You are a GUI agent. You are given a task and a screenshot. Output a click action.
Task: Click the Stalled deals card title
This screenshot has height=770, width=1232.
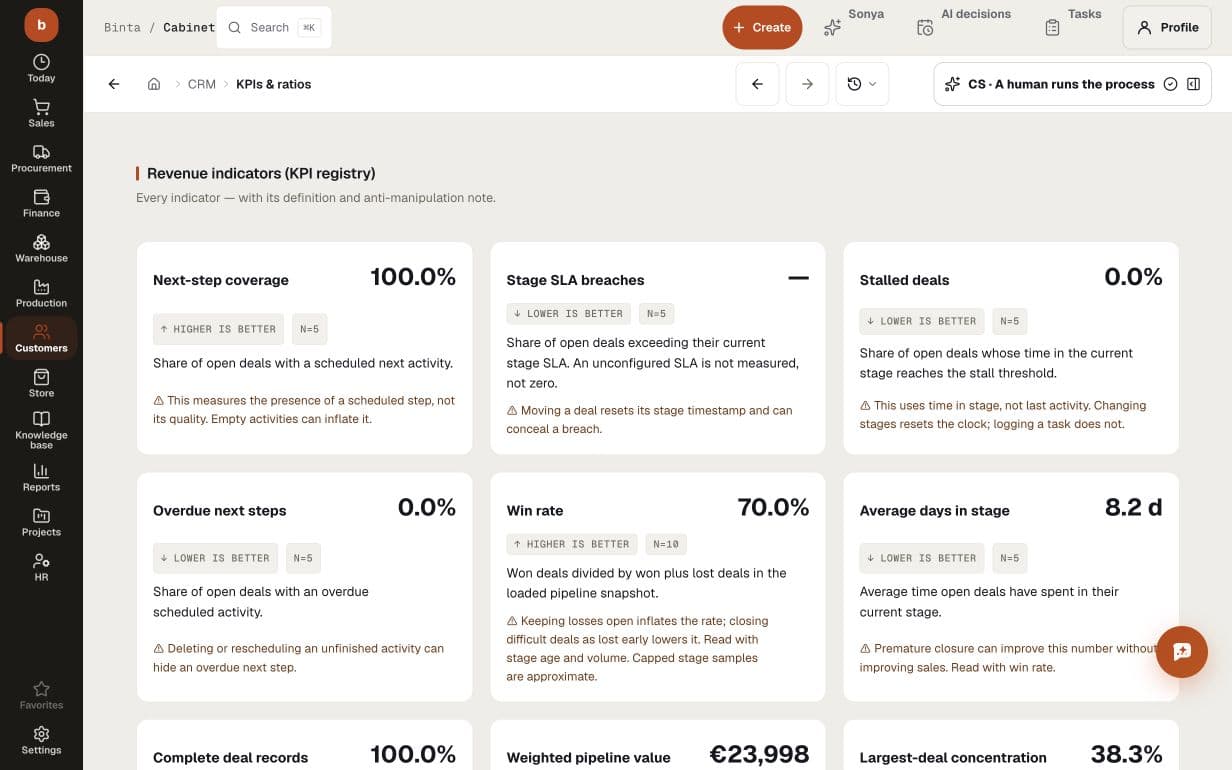(x=904, y=280)
